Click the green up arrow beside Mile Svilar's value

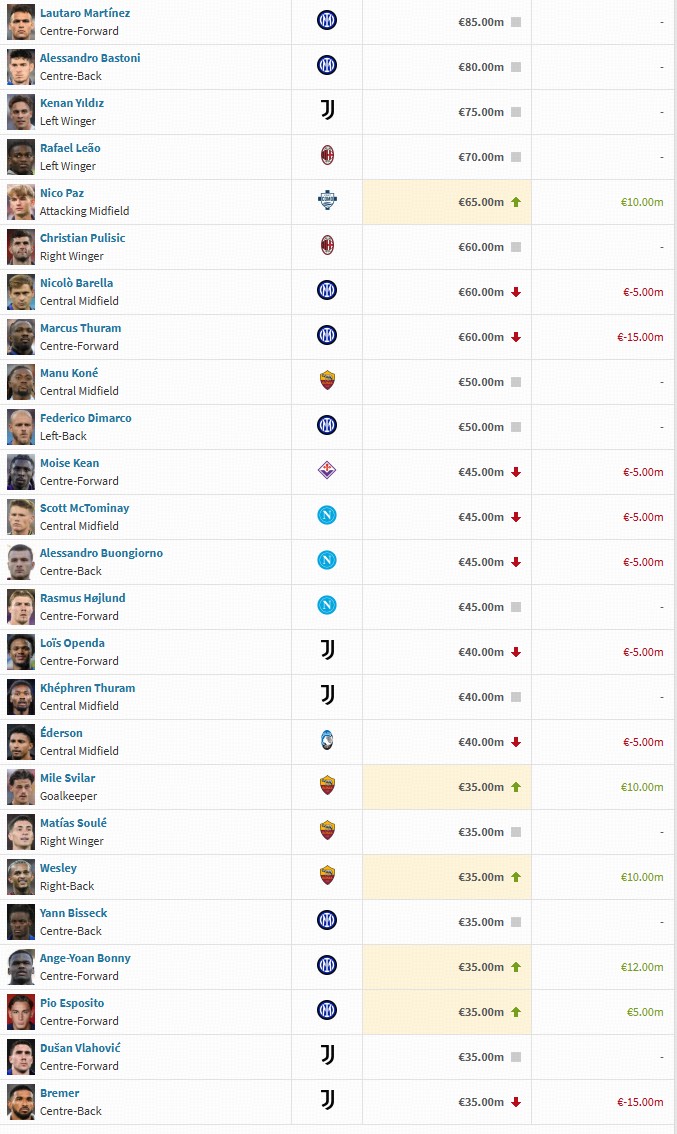coord(516,787)
